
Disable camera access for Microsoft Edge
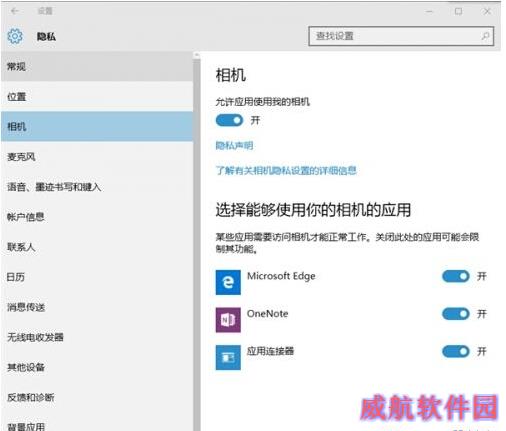pyautogui.click(x=456, y=276)
